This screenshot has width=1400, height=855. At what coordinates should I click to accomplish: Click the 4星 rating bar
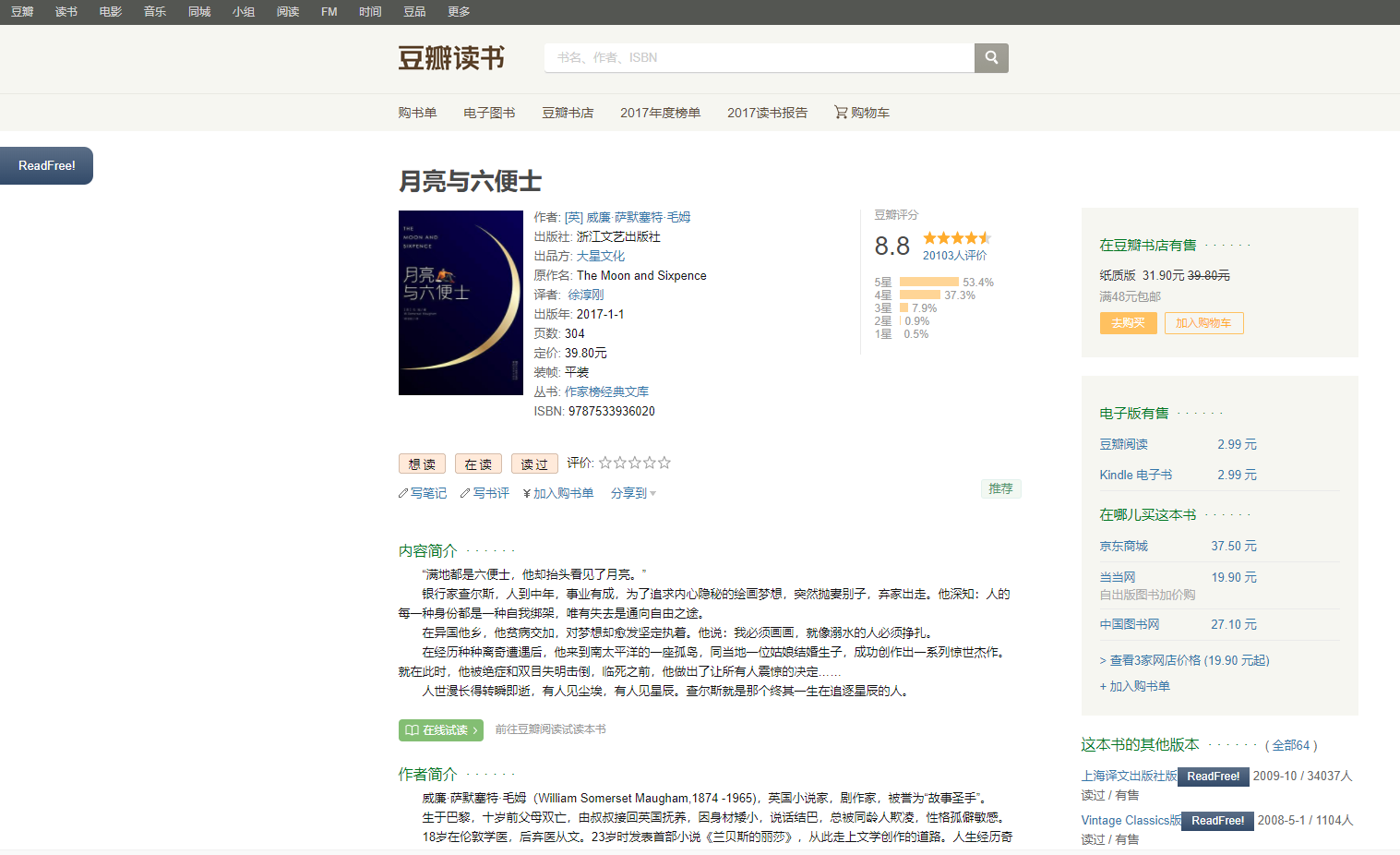[x=920, y=295]
